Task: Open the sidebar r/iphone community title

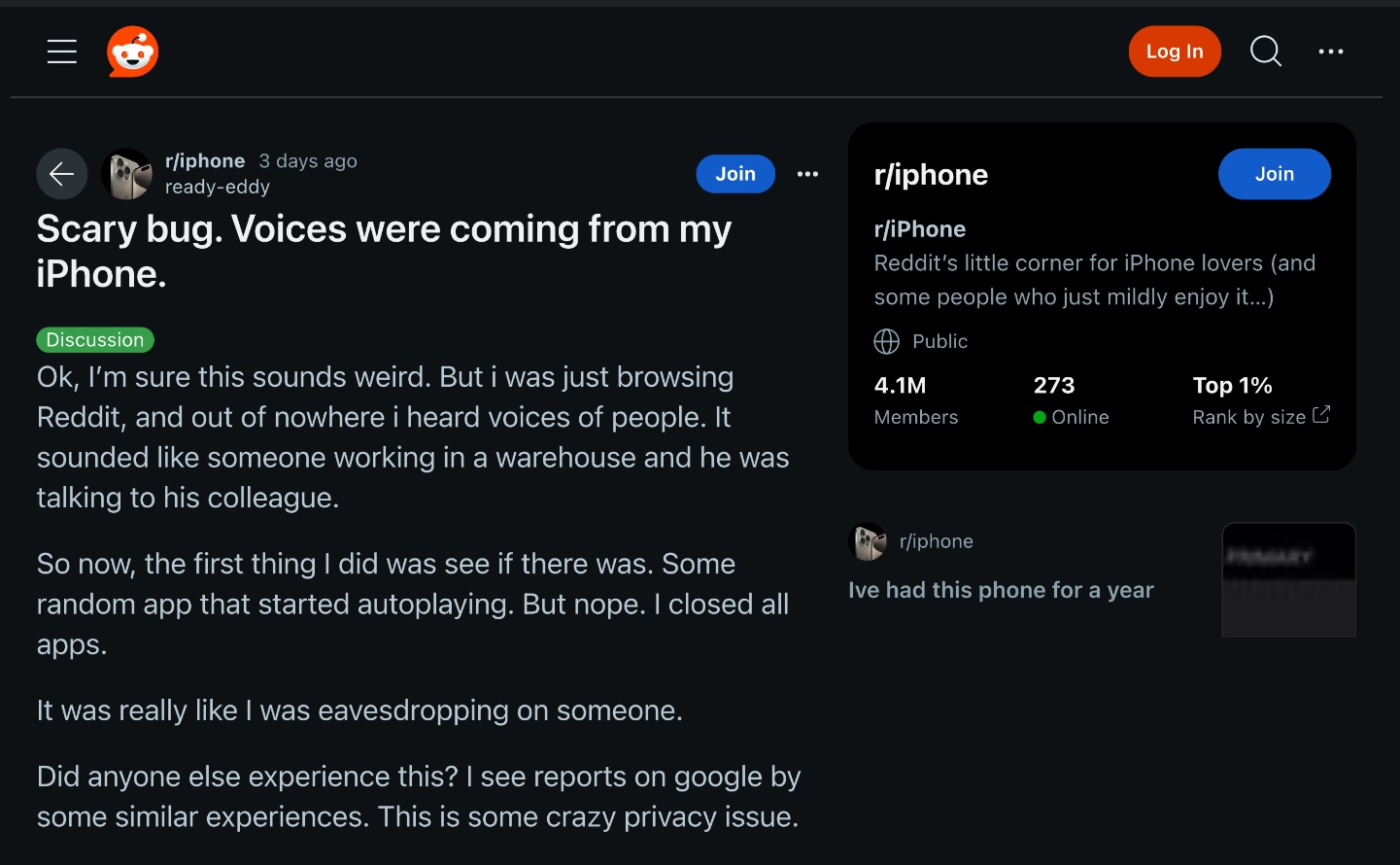Action: coord(931,175)
